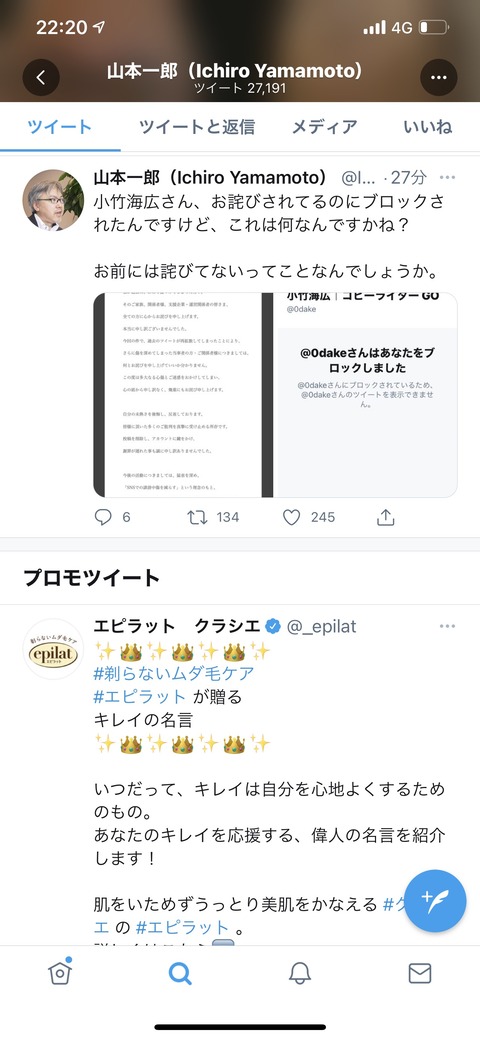480x1039 pixels.
Task: Expand options chevron on Yamamoto's tweet
Action: 448,178
